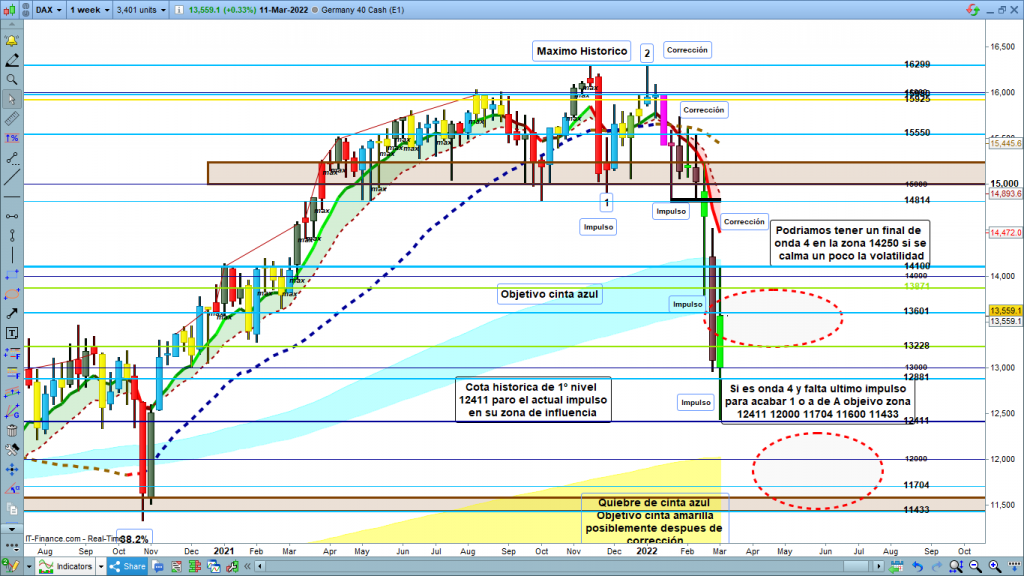Select the ruler measurement tool
1024x576 pixels.
pyautogui.click(x=11, y=118)
